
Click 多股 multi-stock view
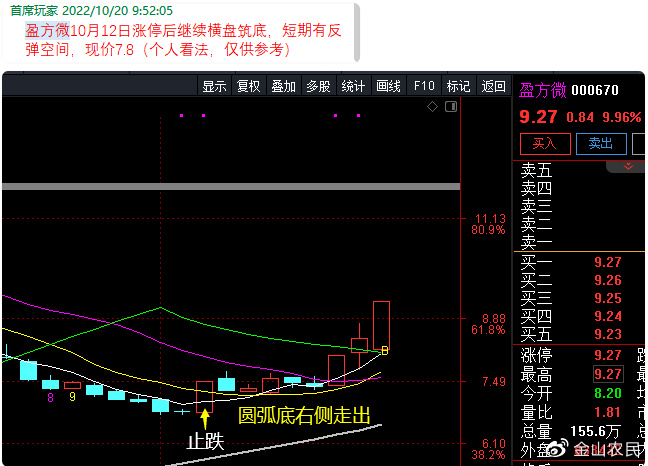(x=318, y=86)
